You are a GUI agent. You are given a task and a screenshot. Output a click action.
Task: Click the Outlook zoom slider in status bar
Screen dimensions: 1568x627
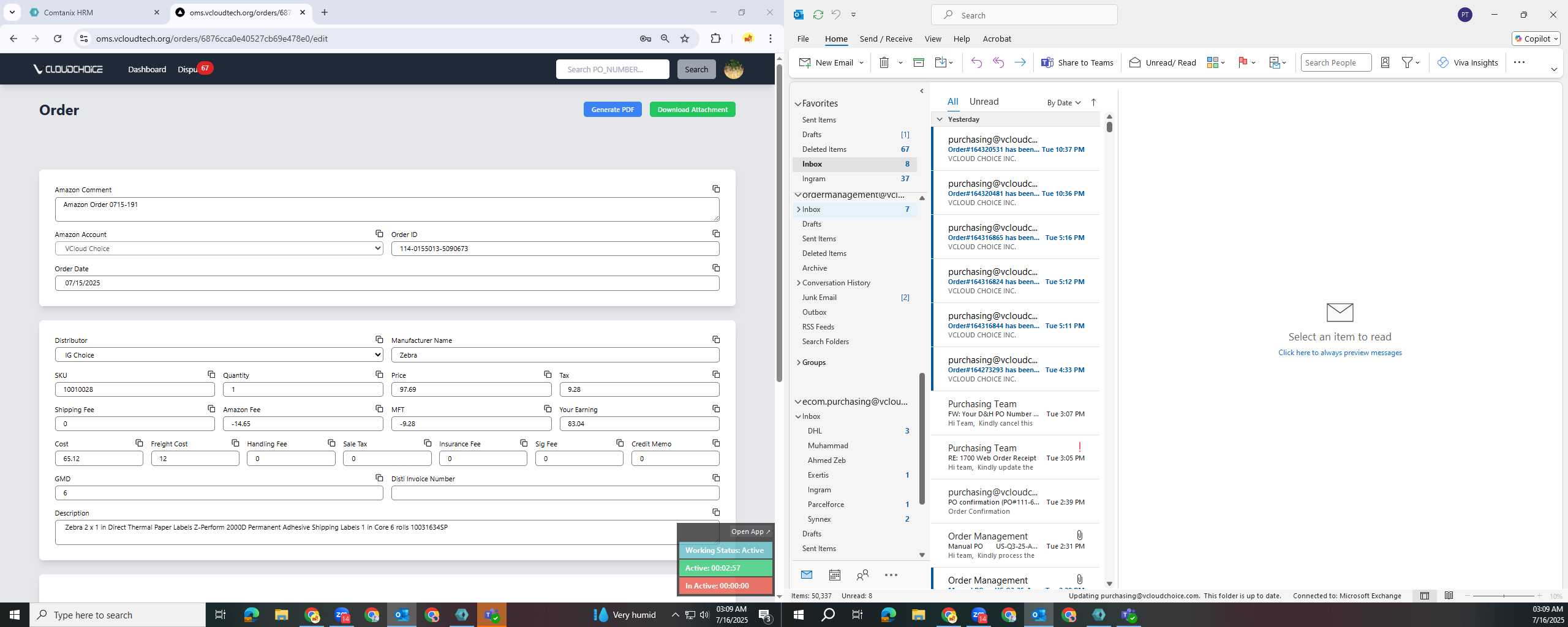tap(1504, 596)
